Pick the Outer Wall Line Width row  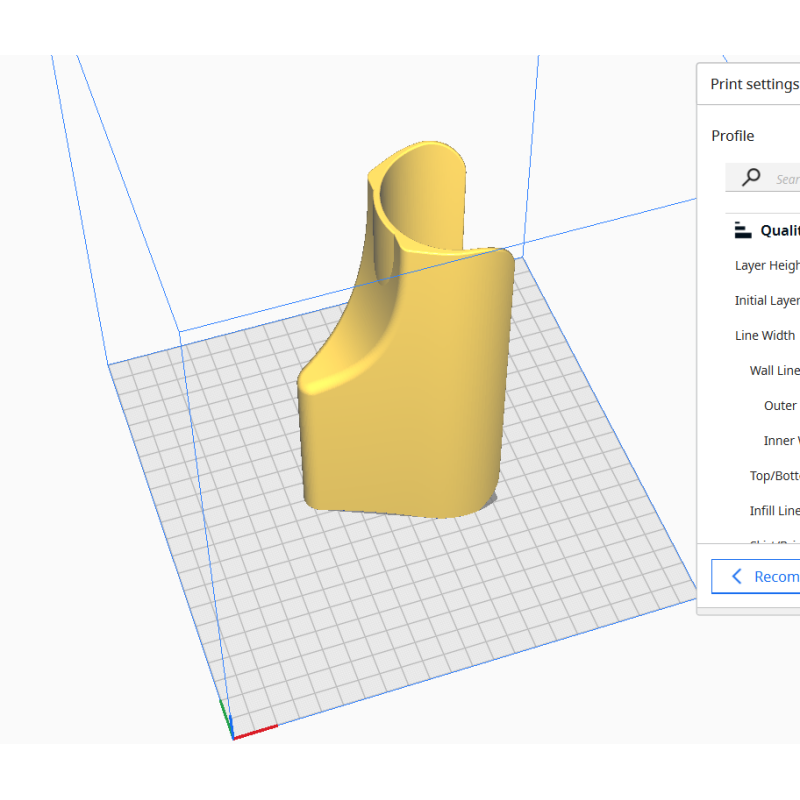click(780, 405)
